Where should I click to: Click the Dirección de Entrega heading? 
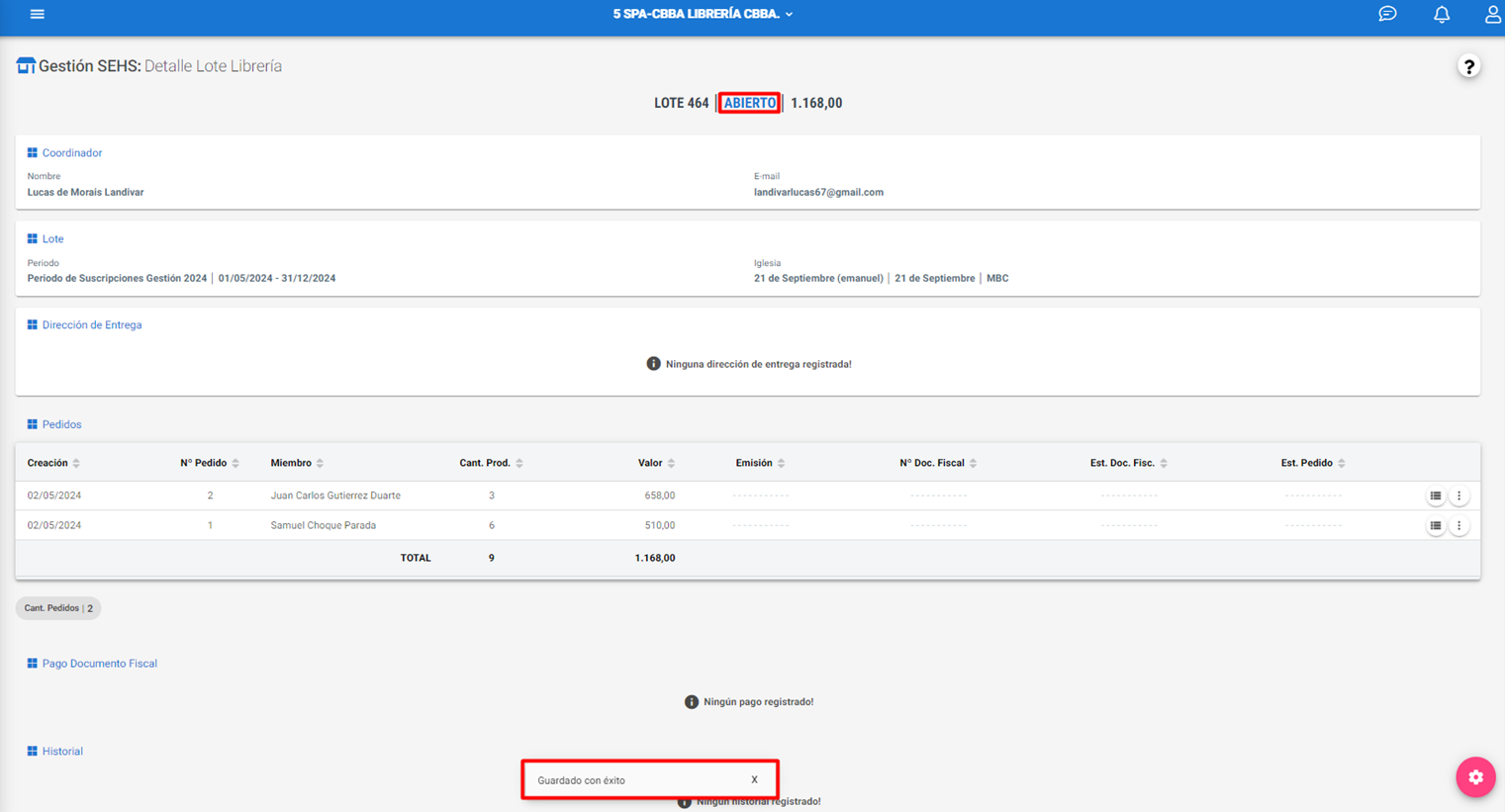click(92, 324)
